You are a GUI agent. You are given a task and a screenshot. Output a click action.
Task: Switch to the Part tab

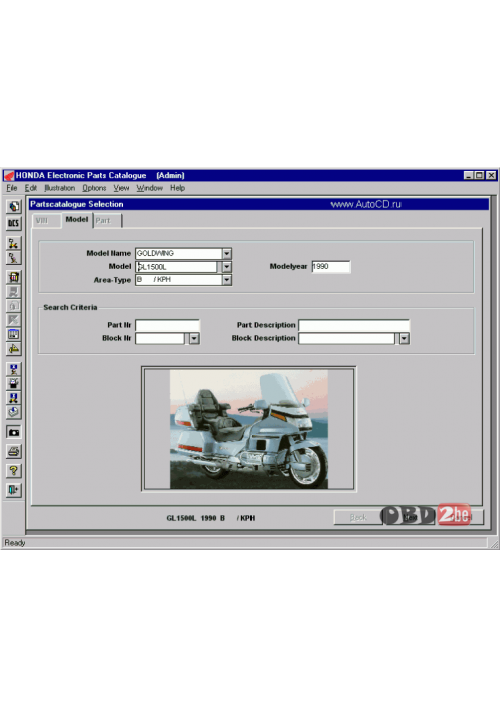click(x=108, y=221)
